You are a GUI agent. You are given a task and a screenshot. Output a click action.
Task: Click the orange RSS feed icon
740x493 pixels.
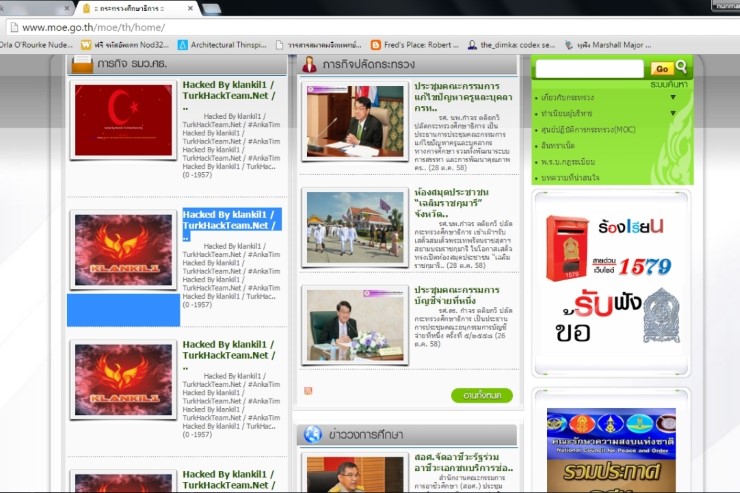(308, 390)
